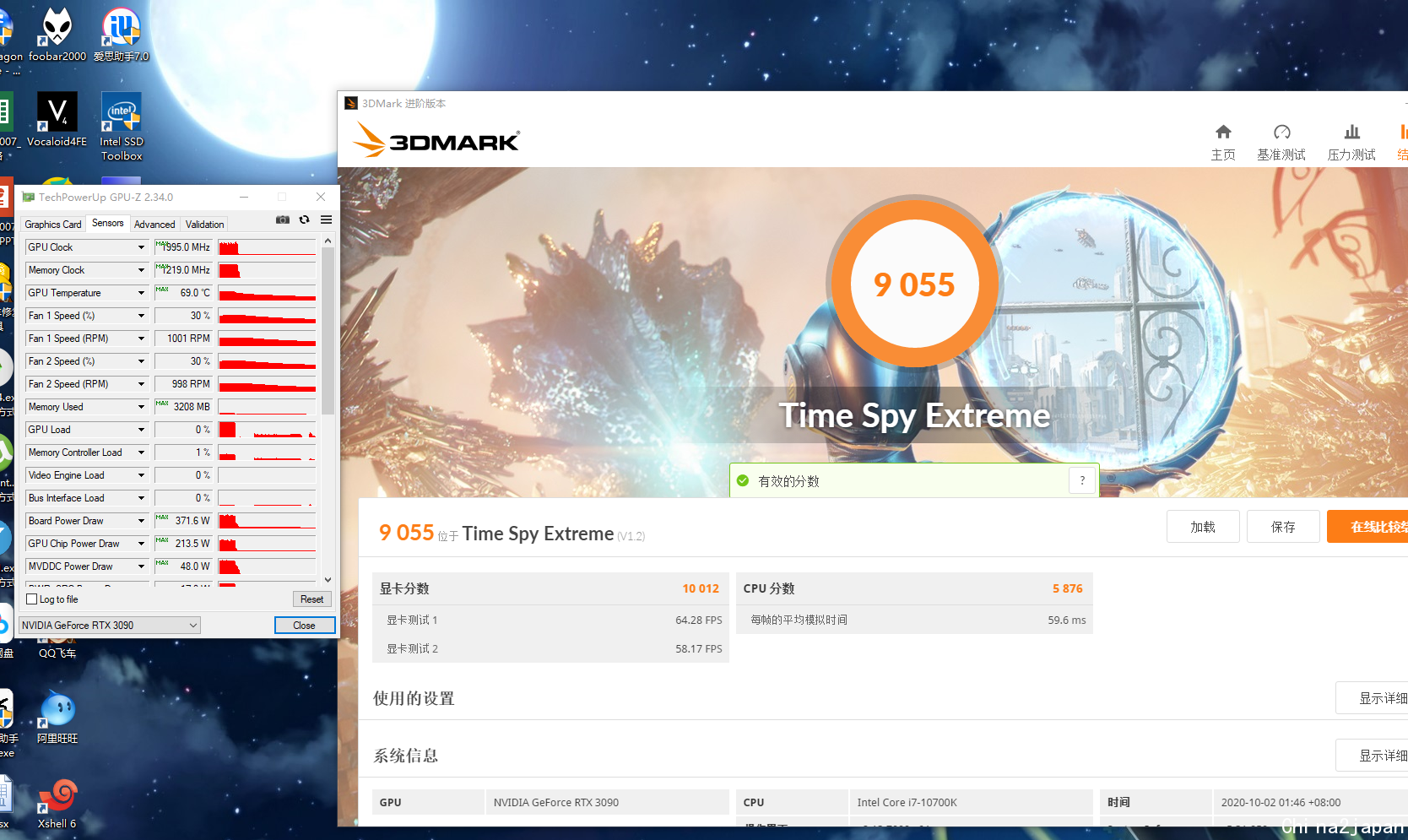Enable Log to file checkbox
This screenshot has height=840, width=1408.
32,599
